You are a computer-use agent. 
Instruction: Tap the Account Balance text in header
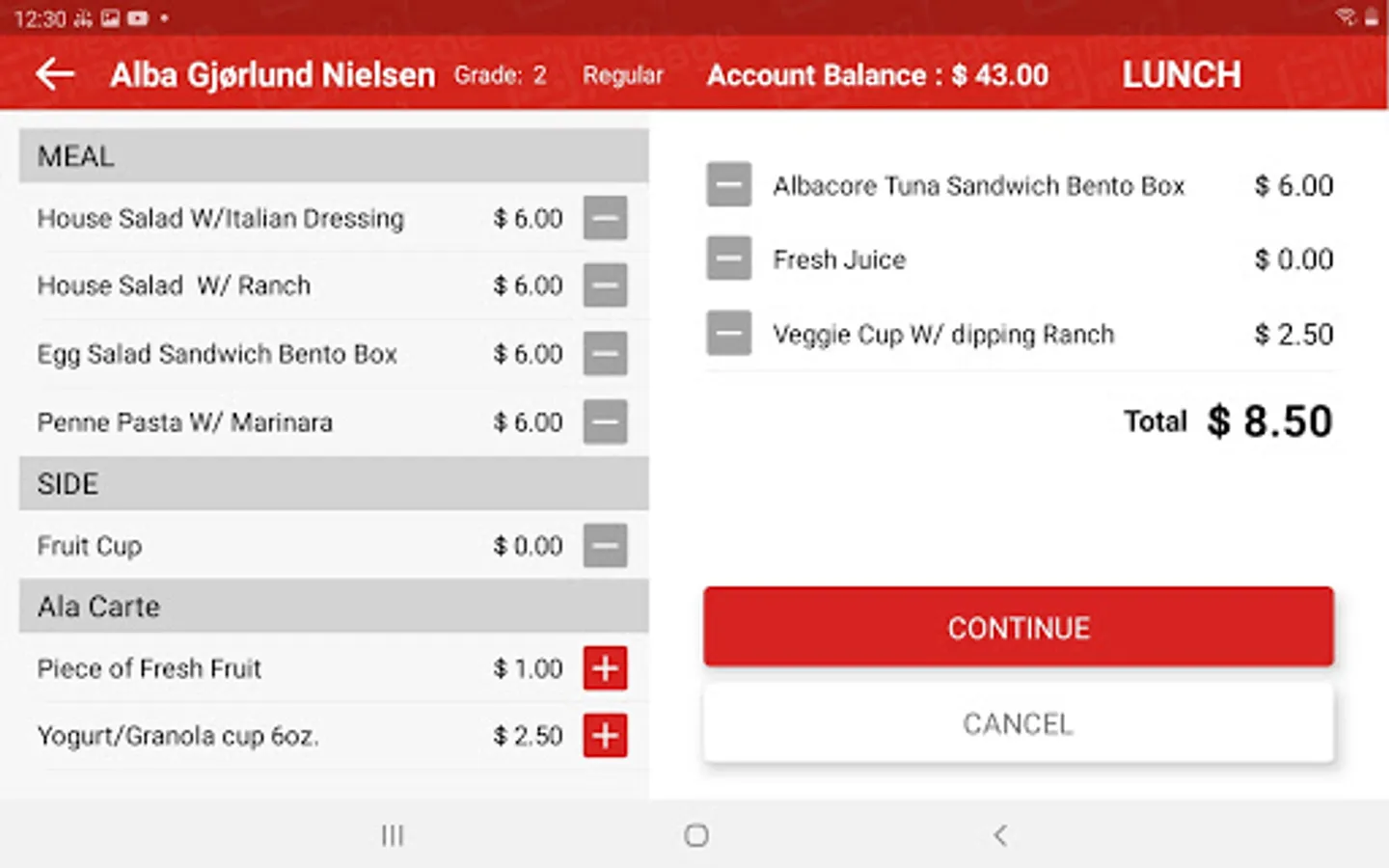click(877, 75)
